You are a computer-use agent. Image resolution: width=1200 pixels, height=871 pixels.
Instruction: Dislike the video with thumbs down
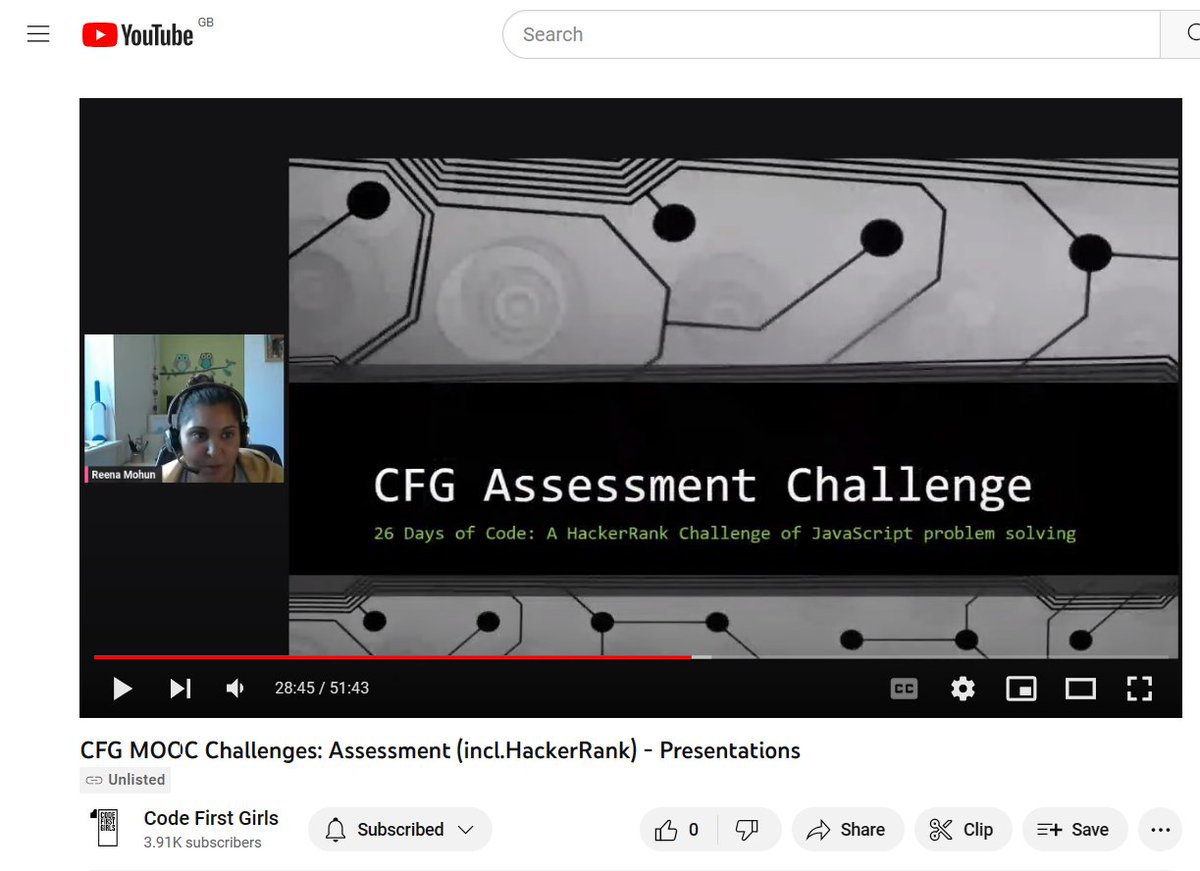[747, 829]
